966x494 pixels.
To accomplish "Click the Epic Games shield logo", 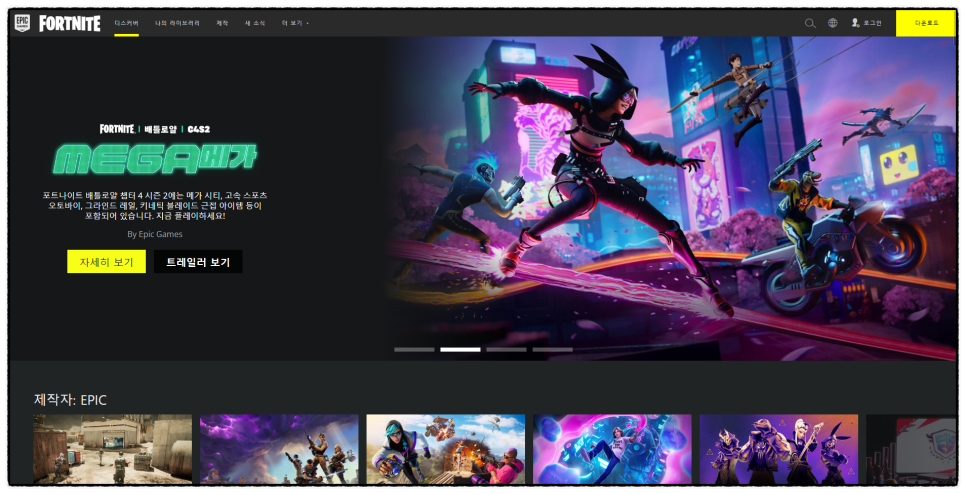I will point(22,23).
